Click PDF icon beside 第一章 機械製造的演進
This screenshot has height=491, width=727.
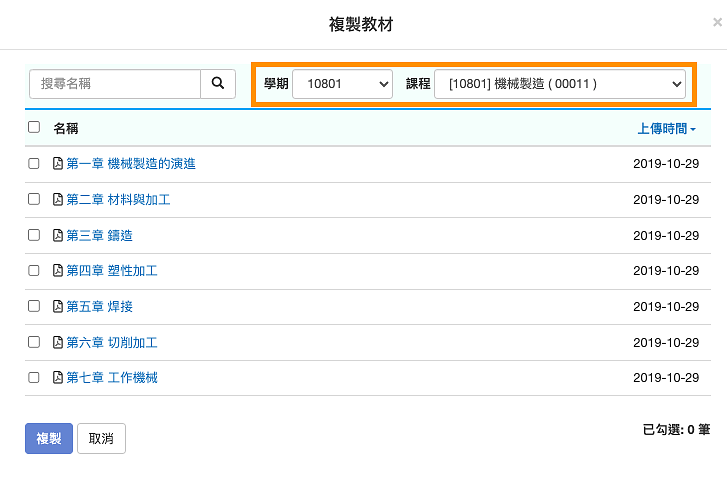pyautogui.click(x=57, y=164)
